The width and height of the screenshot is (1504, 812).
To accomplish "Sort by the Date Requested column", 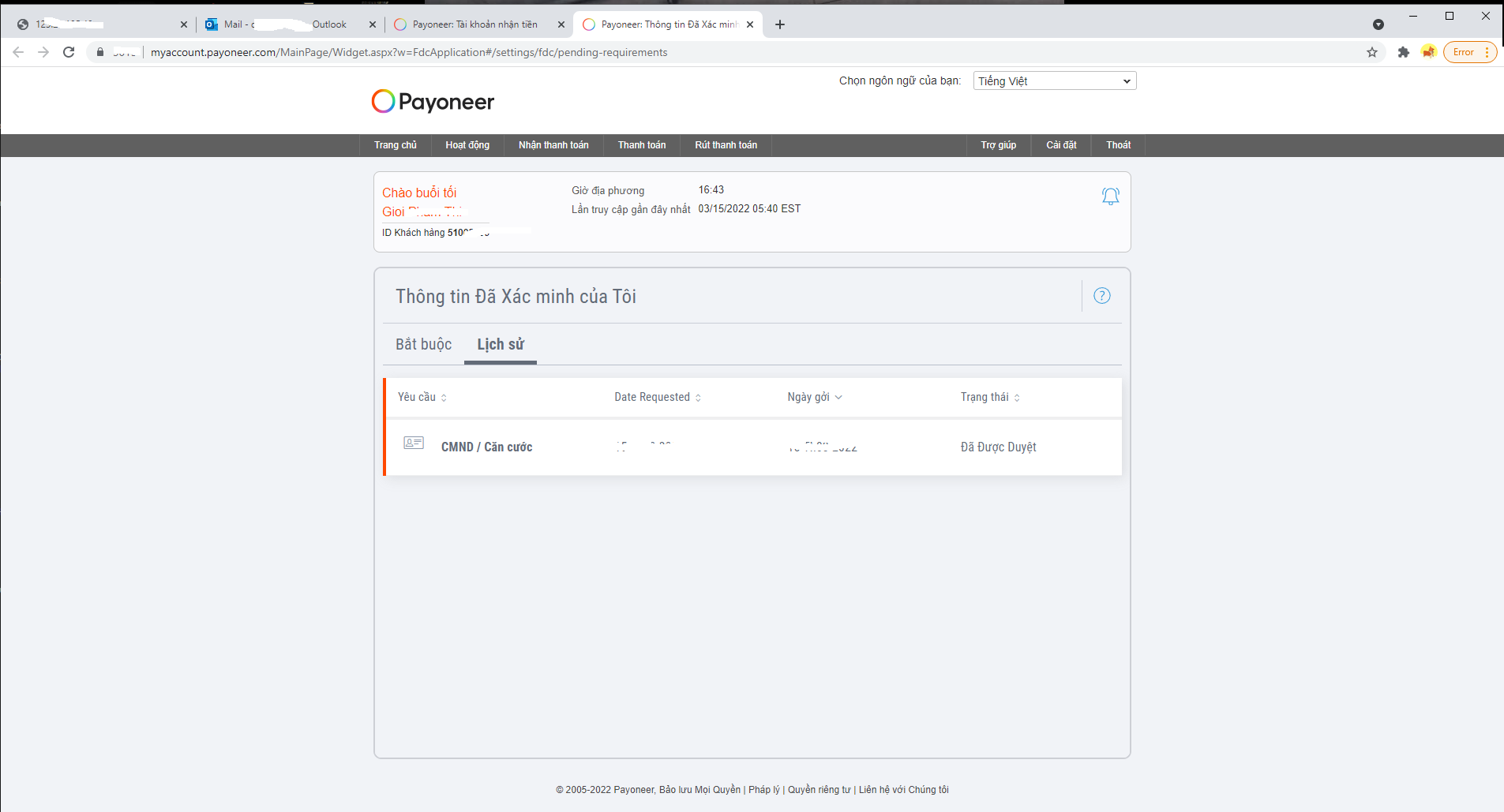I will (x=658, y=397).
